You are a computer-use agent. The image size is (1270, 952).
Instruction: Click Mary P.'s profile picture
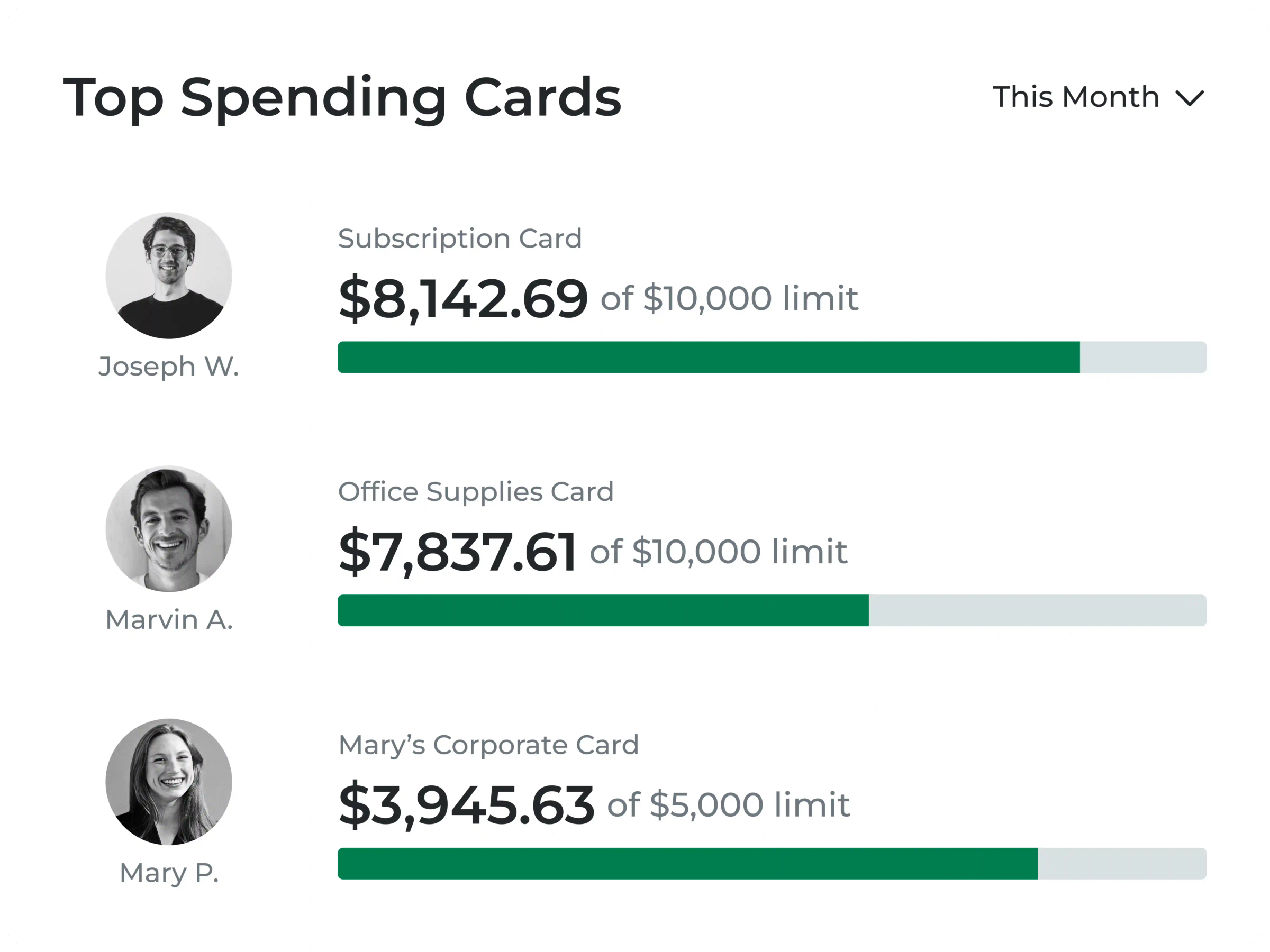point(169,783)
